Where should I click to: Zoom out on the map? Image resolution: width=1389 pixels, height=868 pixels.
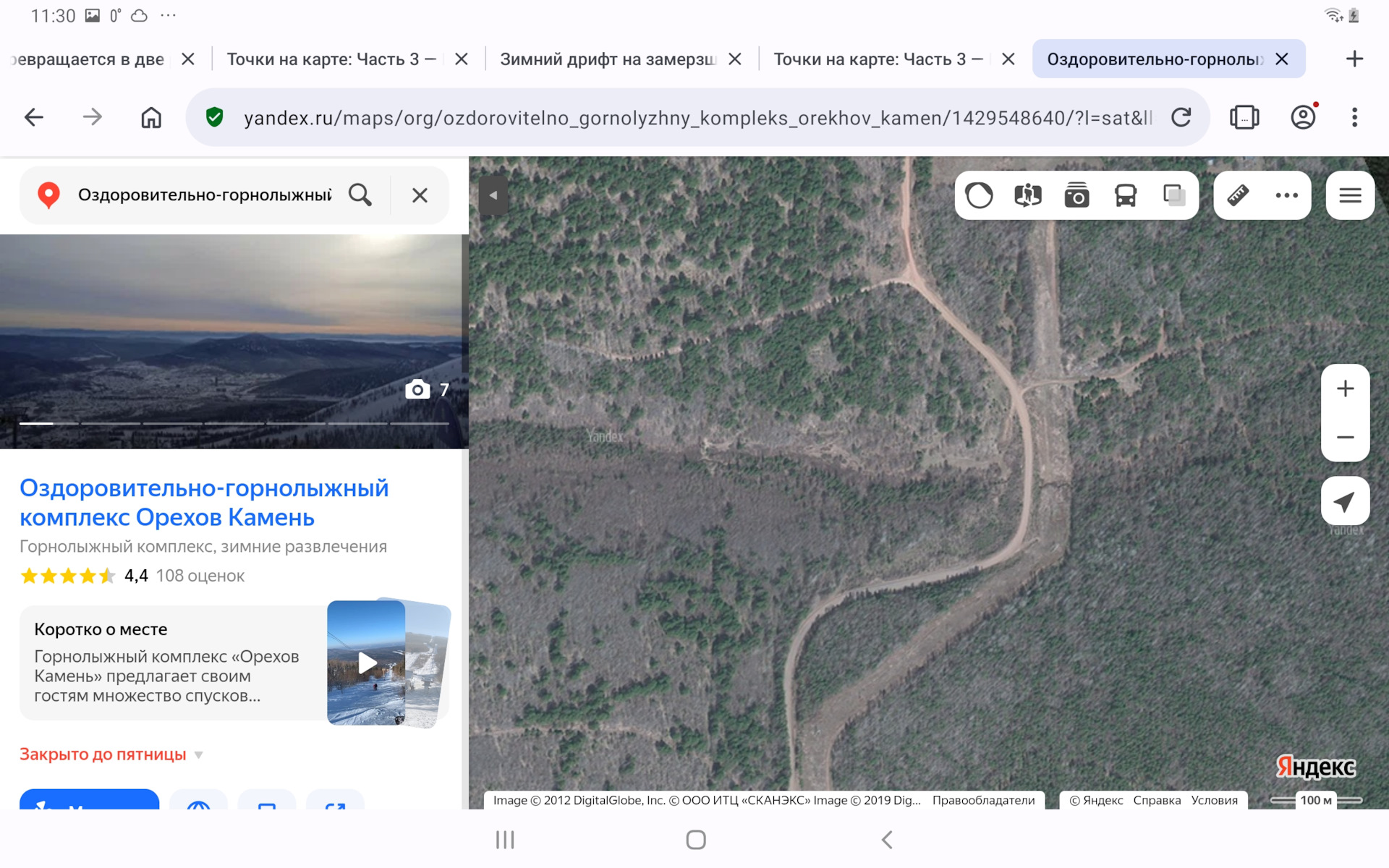pos(1345,437)
